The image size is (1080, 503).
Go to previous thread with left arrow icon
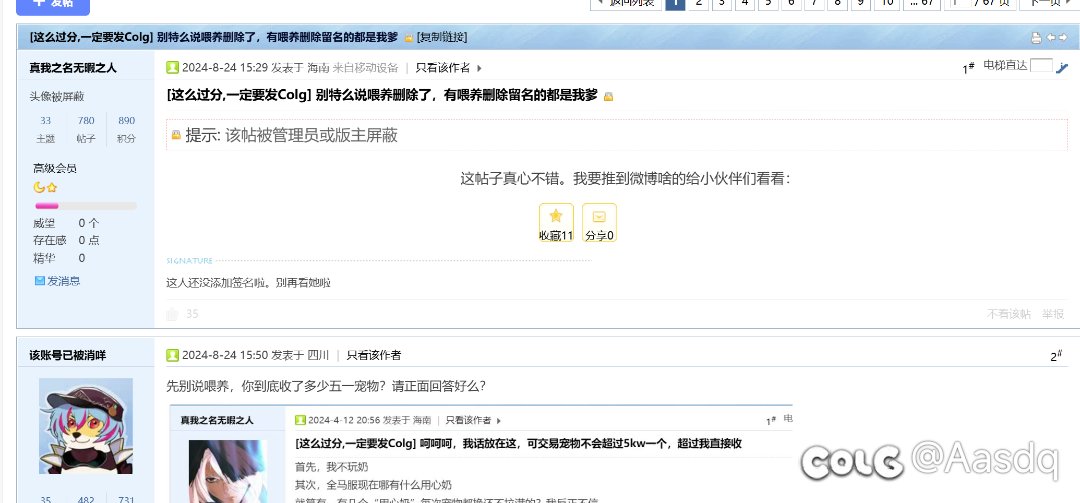point(1050,38)
